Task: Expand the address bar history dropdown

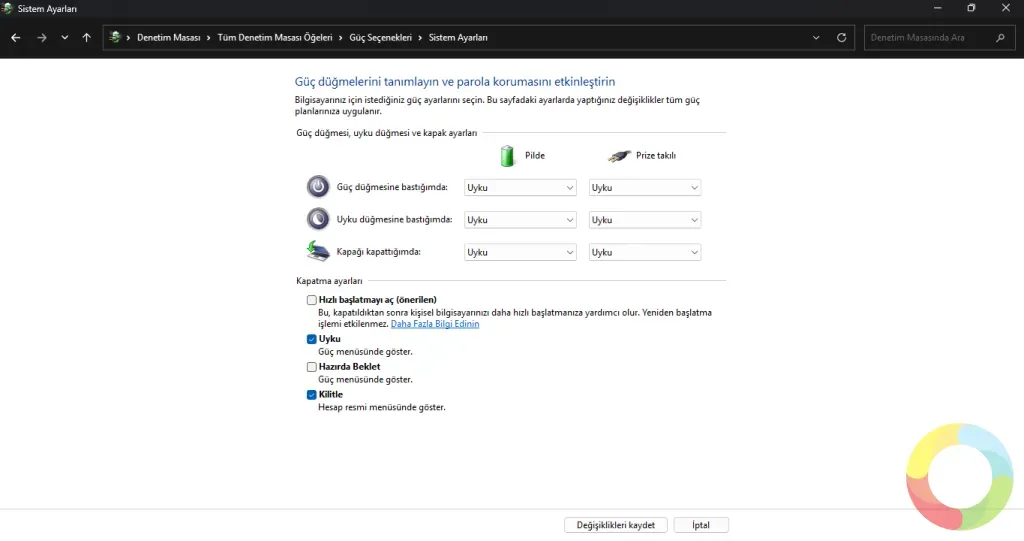Action: (x=816, y=38)
